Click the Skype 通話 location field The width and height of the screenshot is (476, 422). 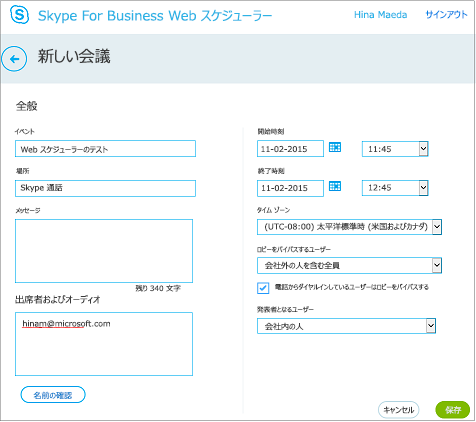[x=105, y=188]
